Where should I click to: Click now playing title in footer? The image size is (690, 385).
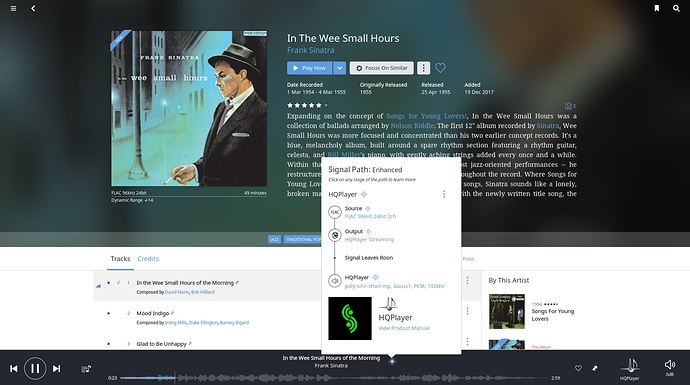tap(331, 358)
